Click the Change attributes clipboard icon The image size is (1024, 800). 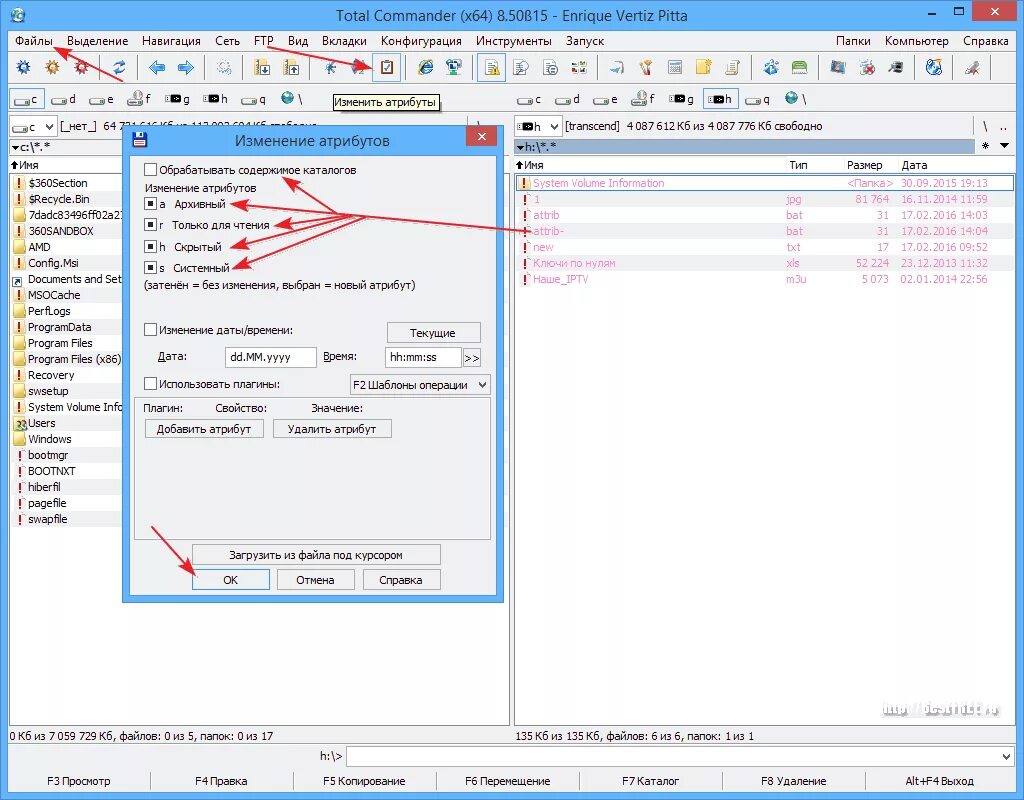tap(387, 67)
